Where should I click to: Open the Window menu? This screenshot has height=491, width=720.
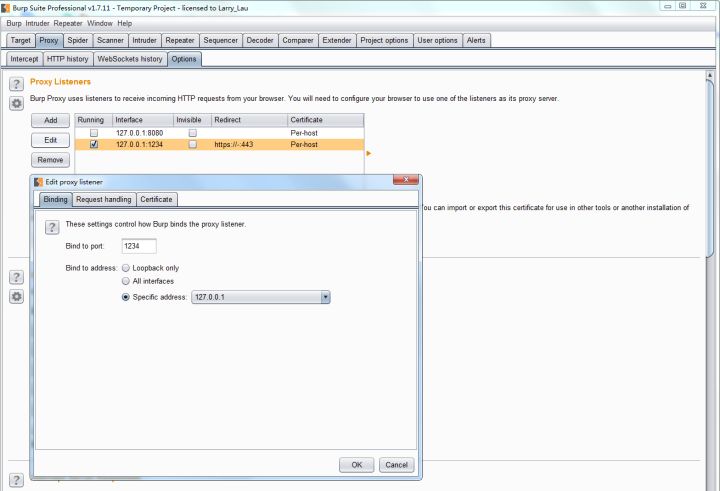pos(100,23)
